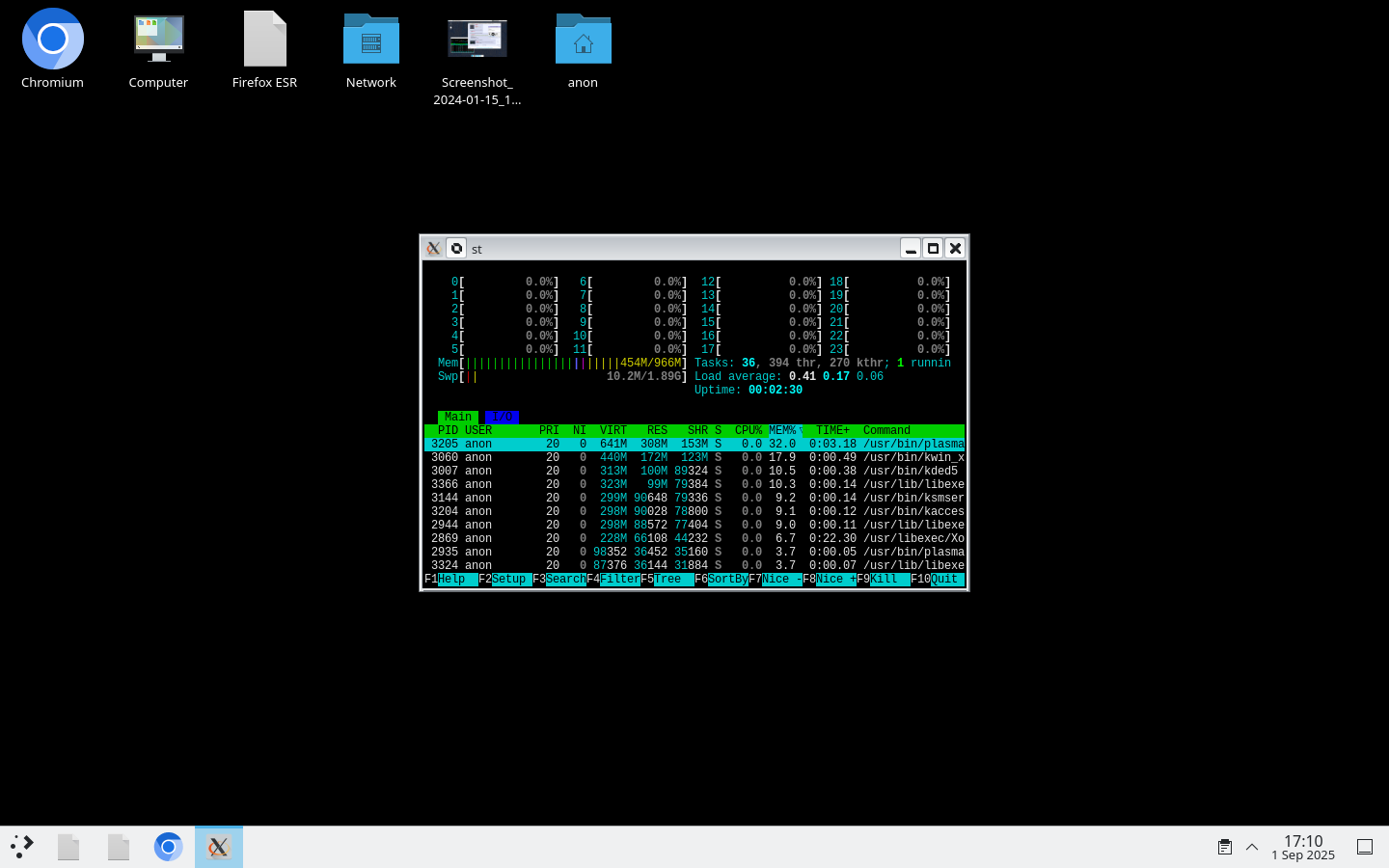The image size is (1389, 868).
Task: Select the st terminal taskbar entry
Action: 219,847
